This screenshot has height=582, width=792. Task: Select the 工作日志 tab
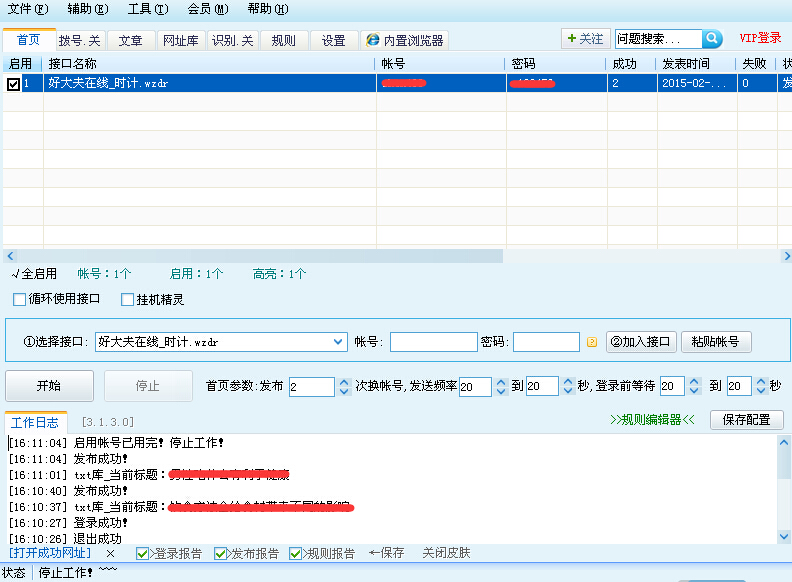pyautogui.click(x=35, y=422)
